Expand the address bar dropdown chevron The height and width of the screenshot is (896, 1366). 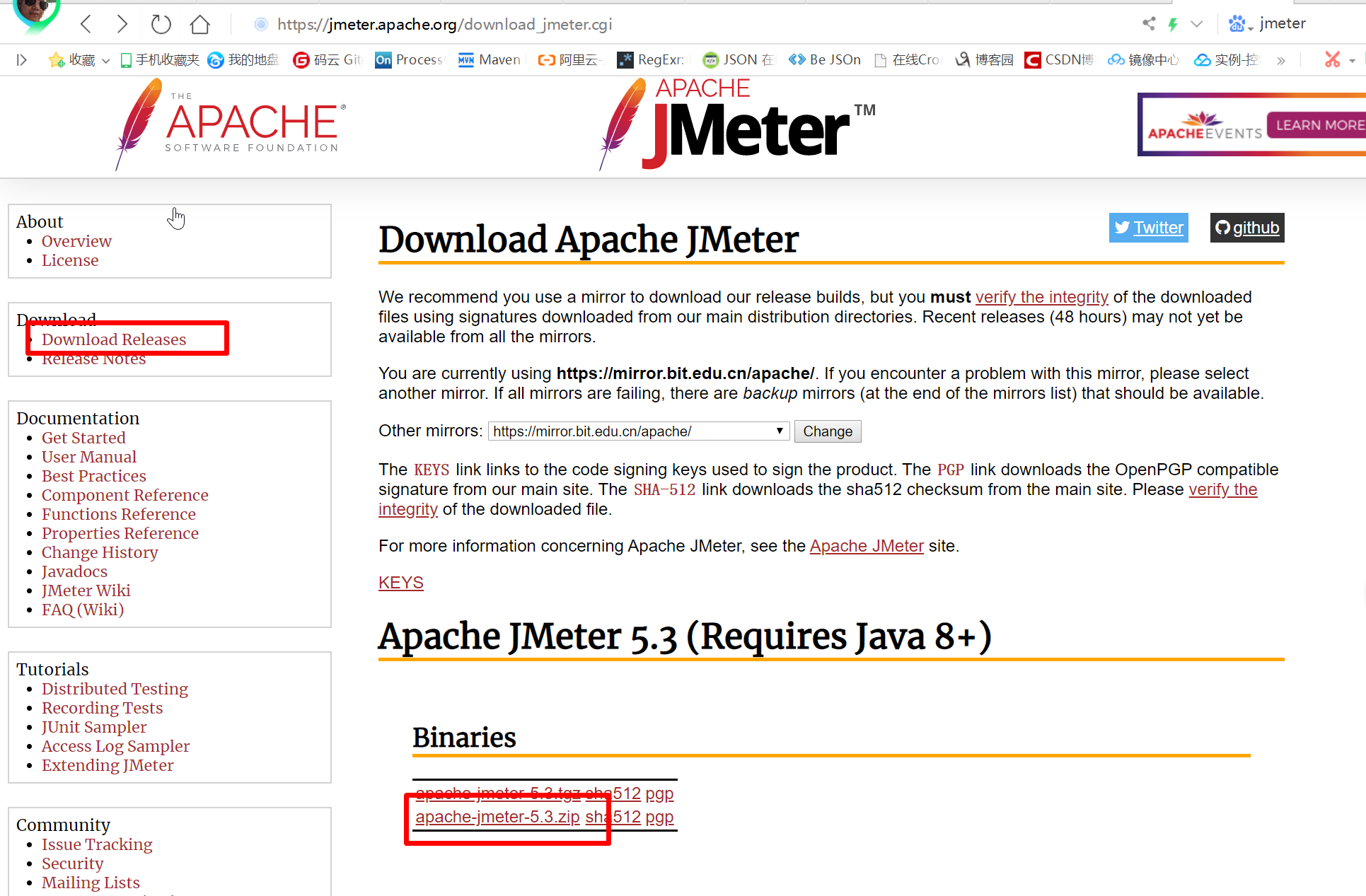pos(1196,24)
